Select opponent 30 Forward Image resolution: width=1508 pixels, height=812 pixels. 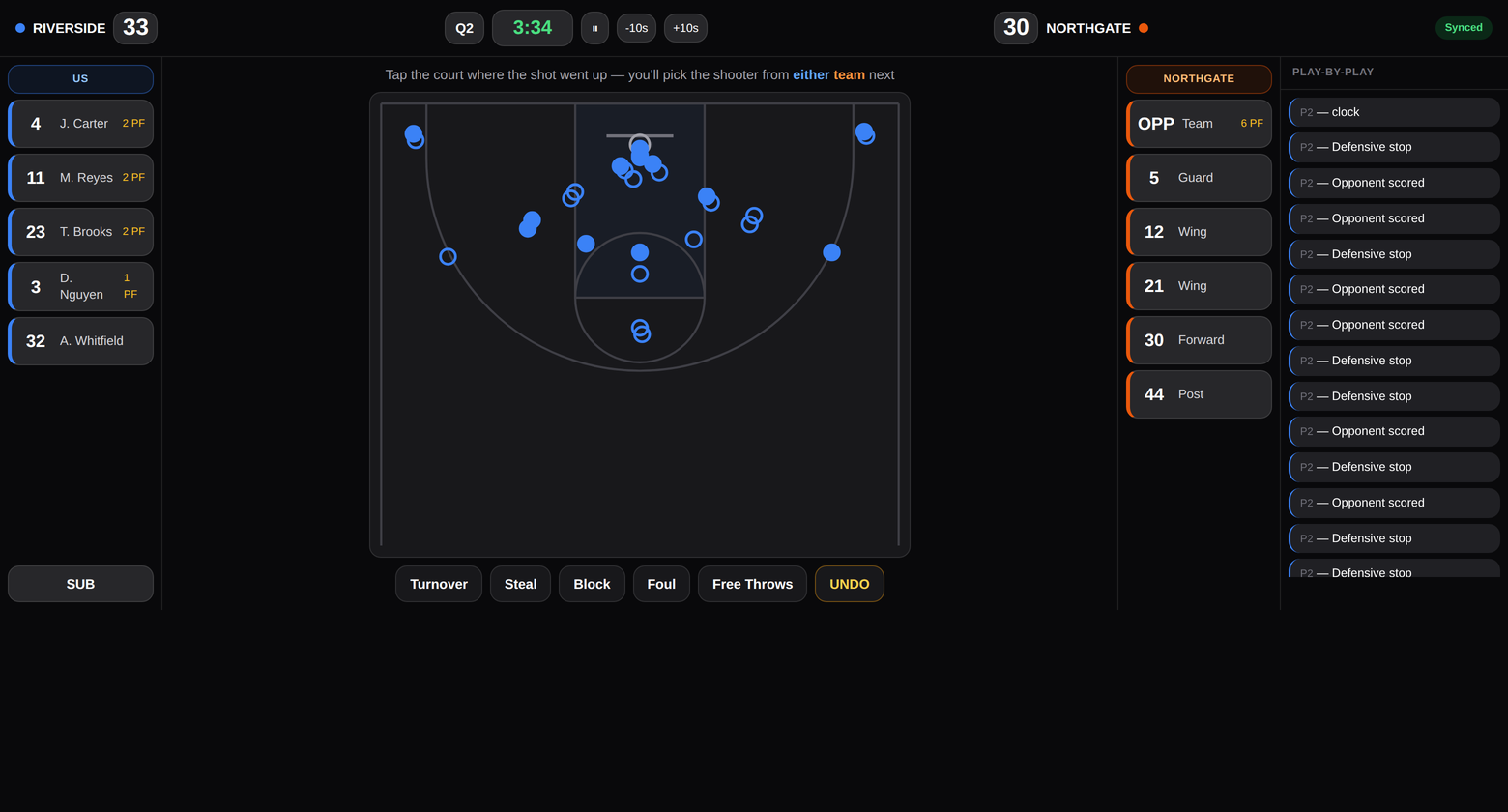coord(1199,340)
